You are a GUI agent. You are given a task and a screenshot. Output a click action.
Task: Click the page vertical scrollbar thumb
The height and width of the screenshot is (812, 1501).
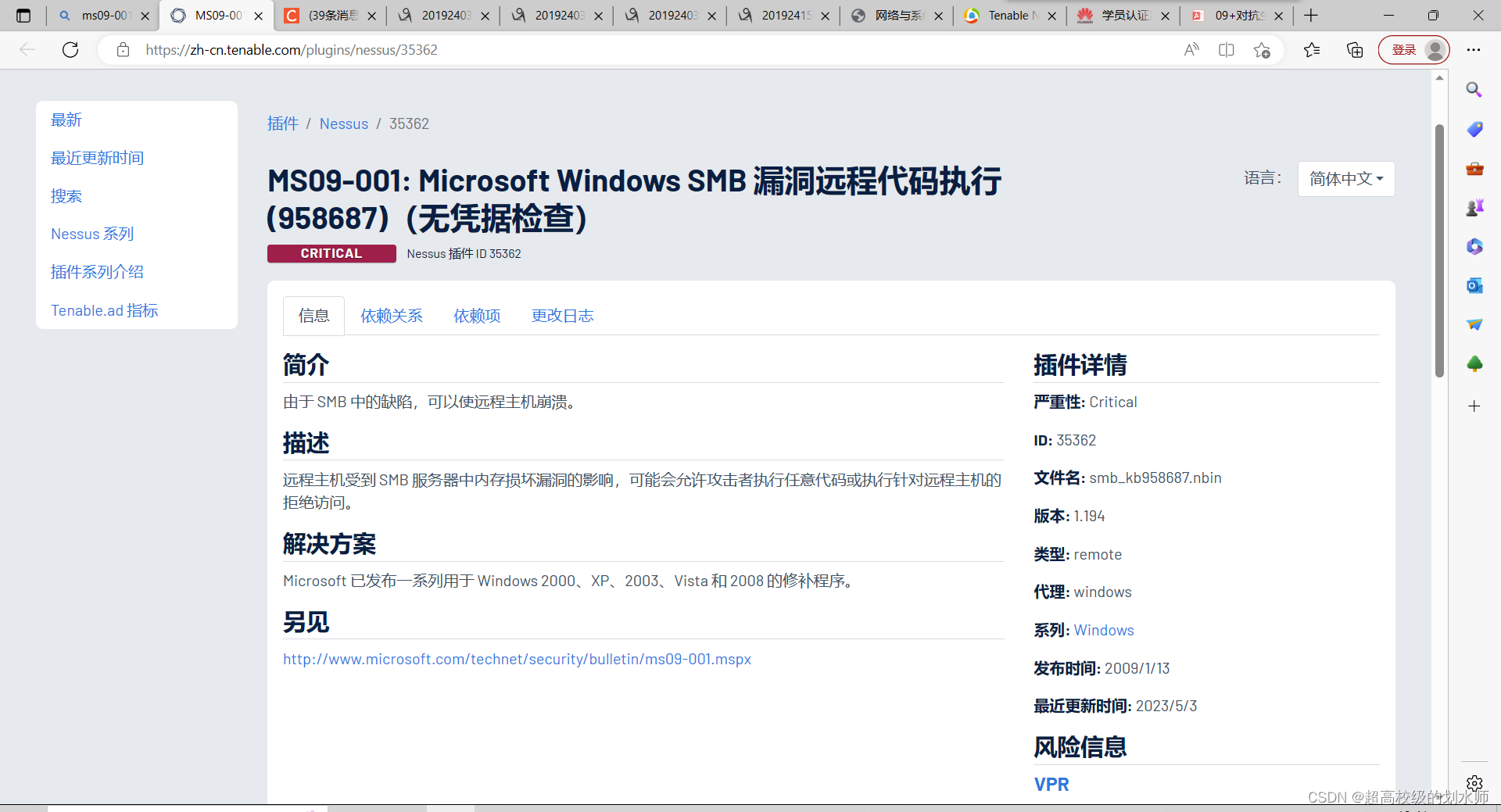pos(1439,250)
